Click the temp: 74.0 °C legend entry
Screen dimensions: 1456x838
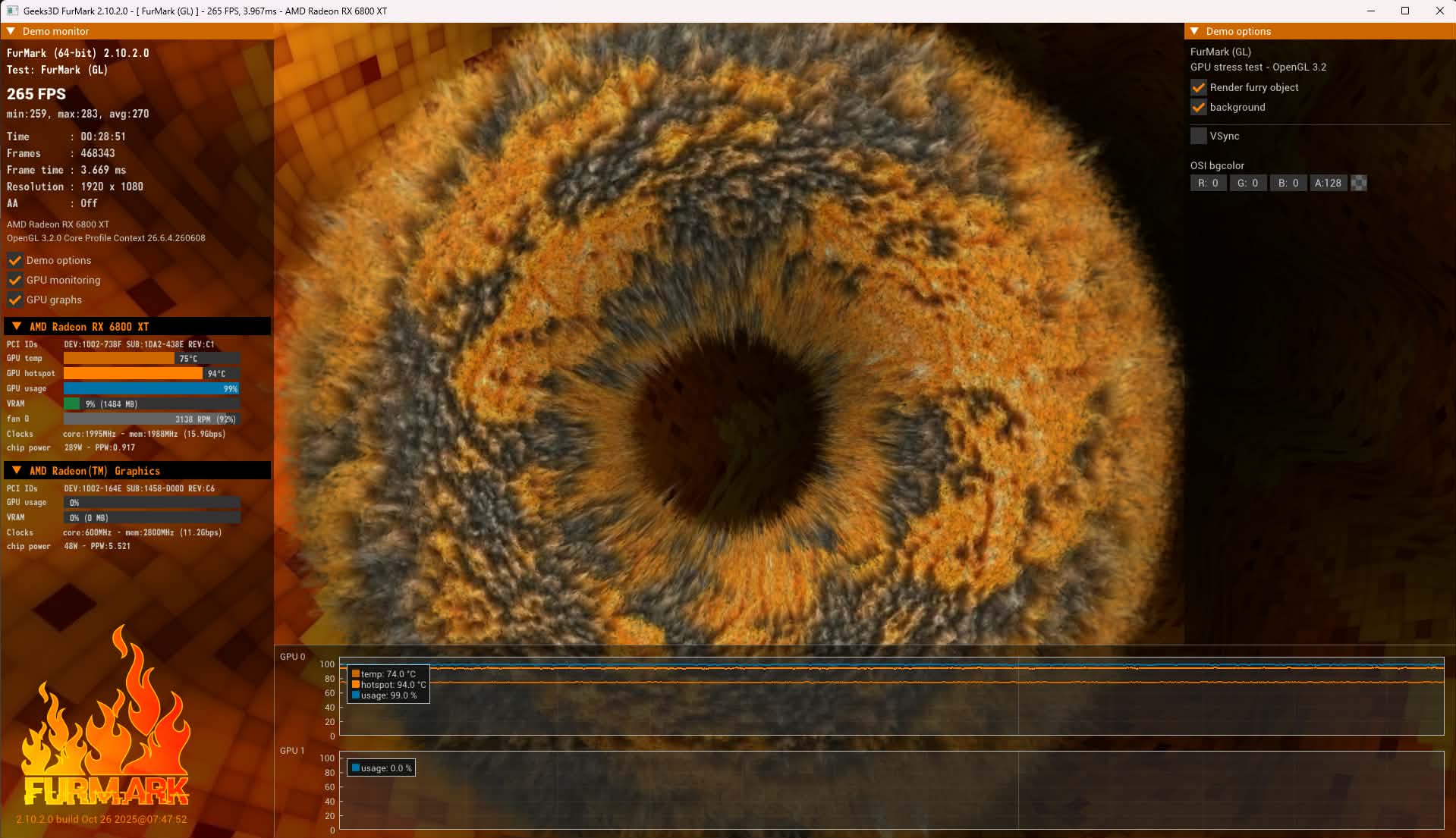point(384,673)
